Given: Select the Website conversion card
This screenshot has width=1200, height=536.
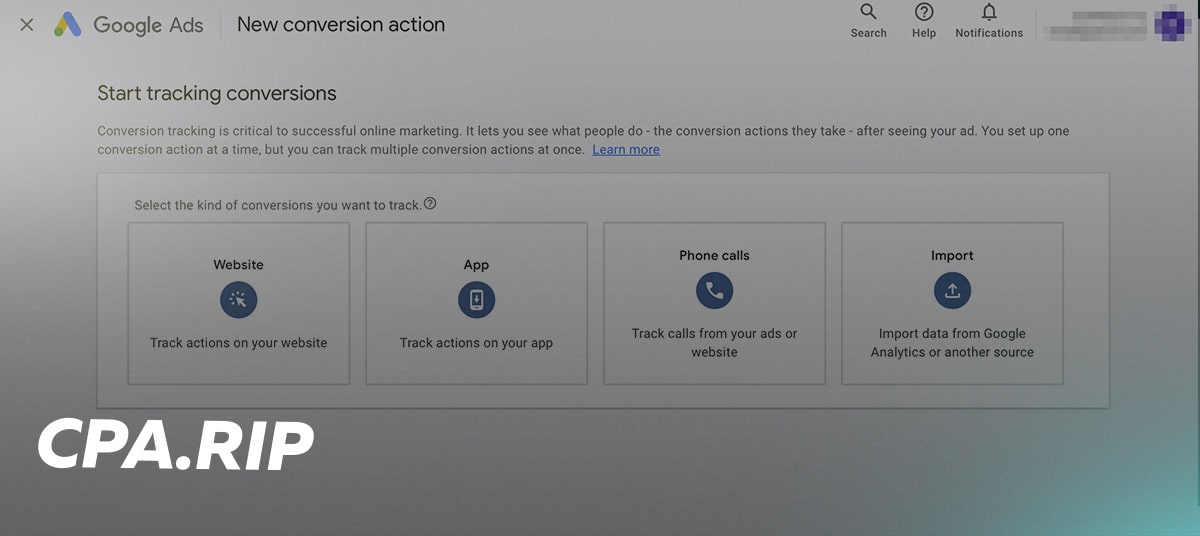Looking at the screenshot, I should 239,303.
